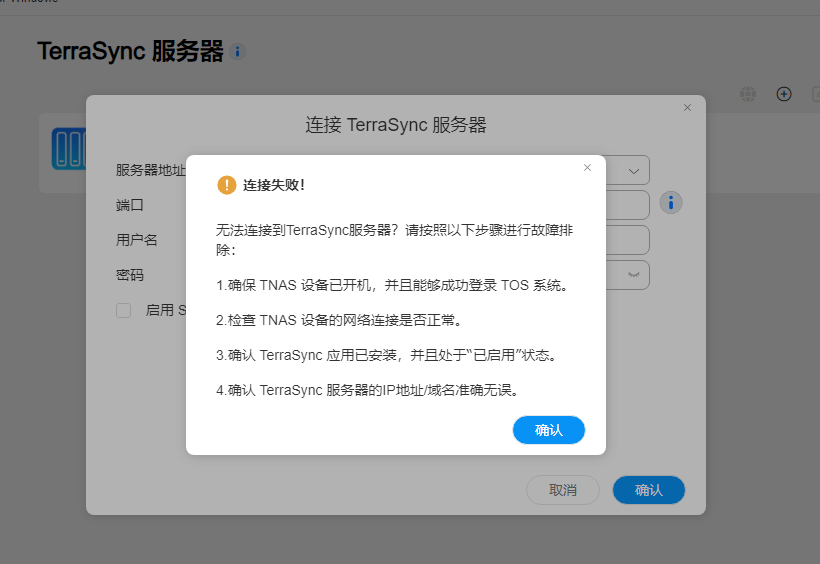Click text '2.检查 TNAS 设备的网络连接是否正常。'
The image size is (820, 564).
coord(340,320)
